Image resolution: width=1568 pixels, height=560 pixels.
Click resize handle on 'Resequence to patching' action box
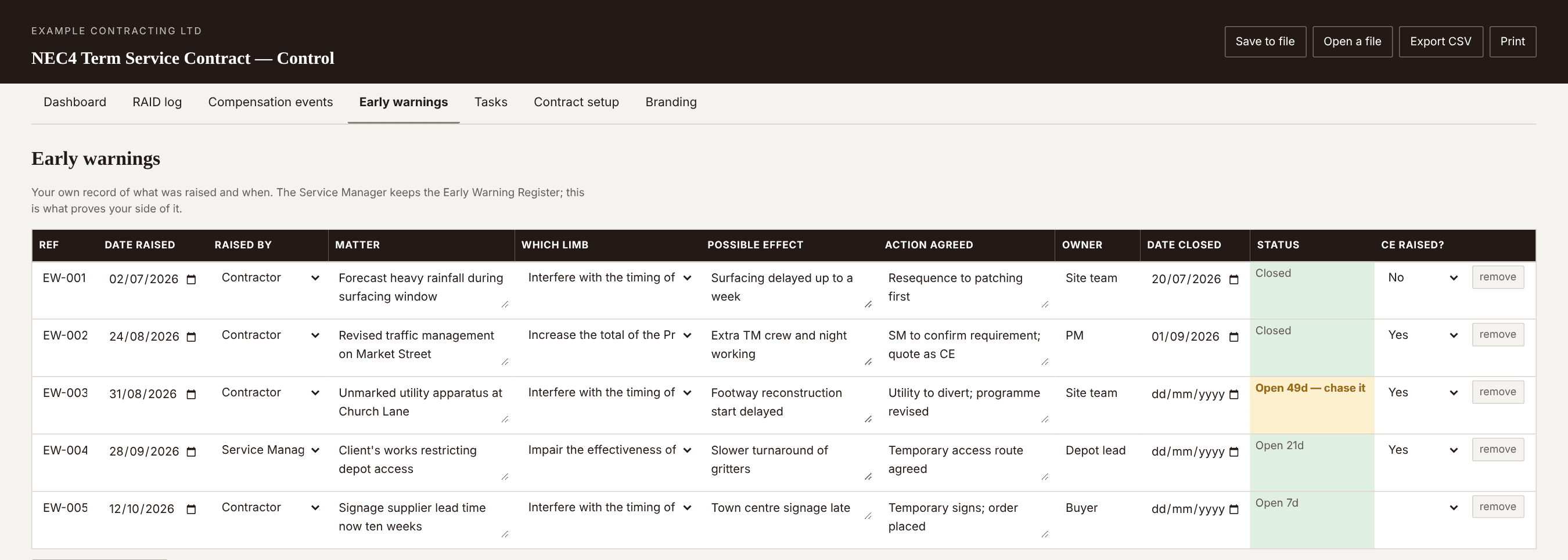pos(1045,304)
